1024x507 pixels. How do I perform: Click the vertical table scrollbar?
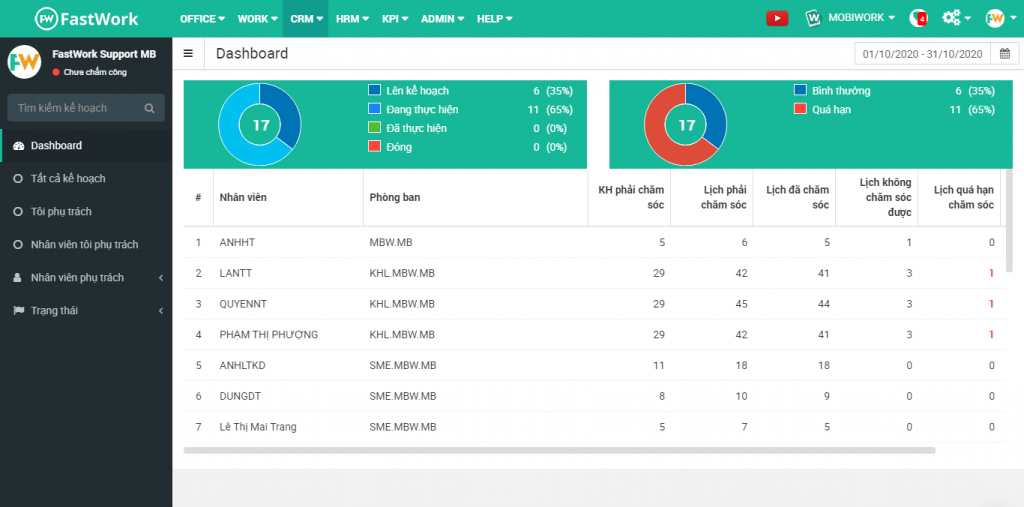point(1010,220)
